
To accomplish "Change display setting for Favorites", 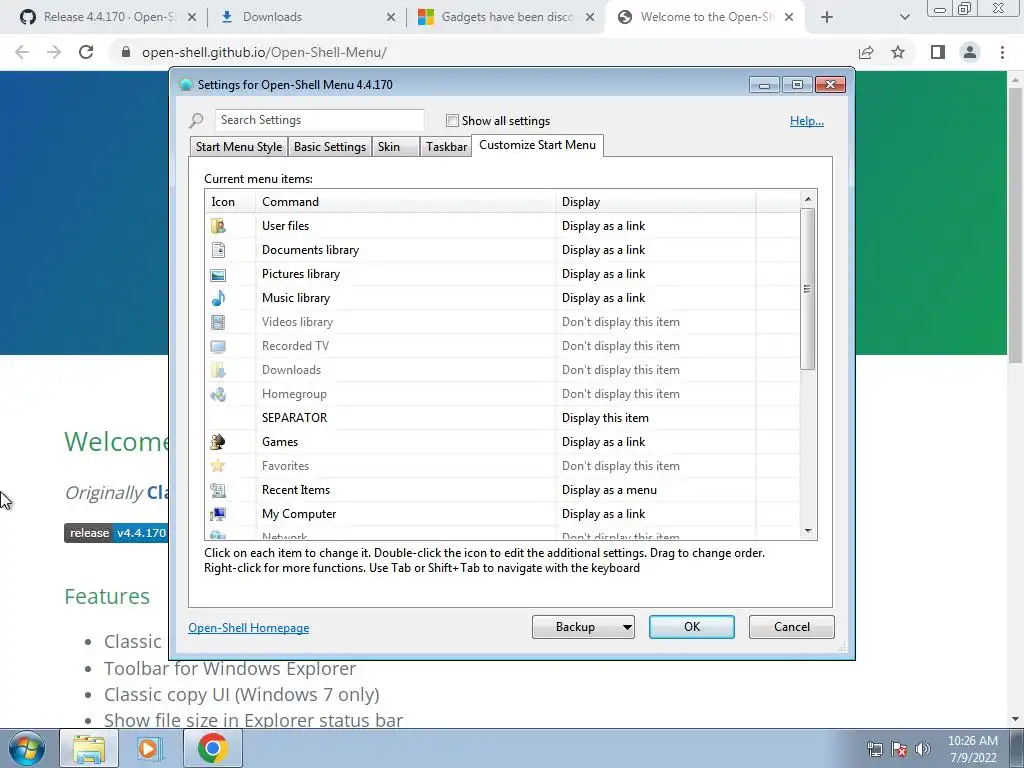I will 620,466.
